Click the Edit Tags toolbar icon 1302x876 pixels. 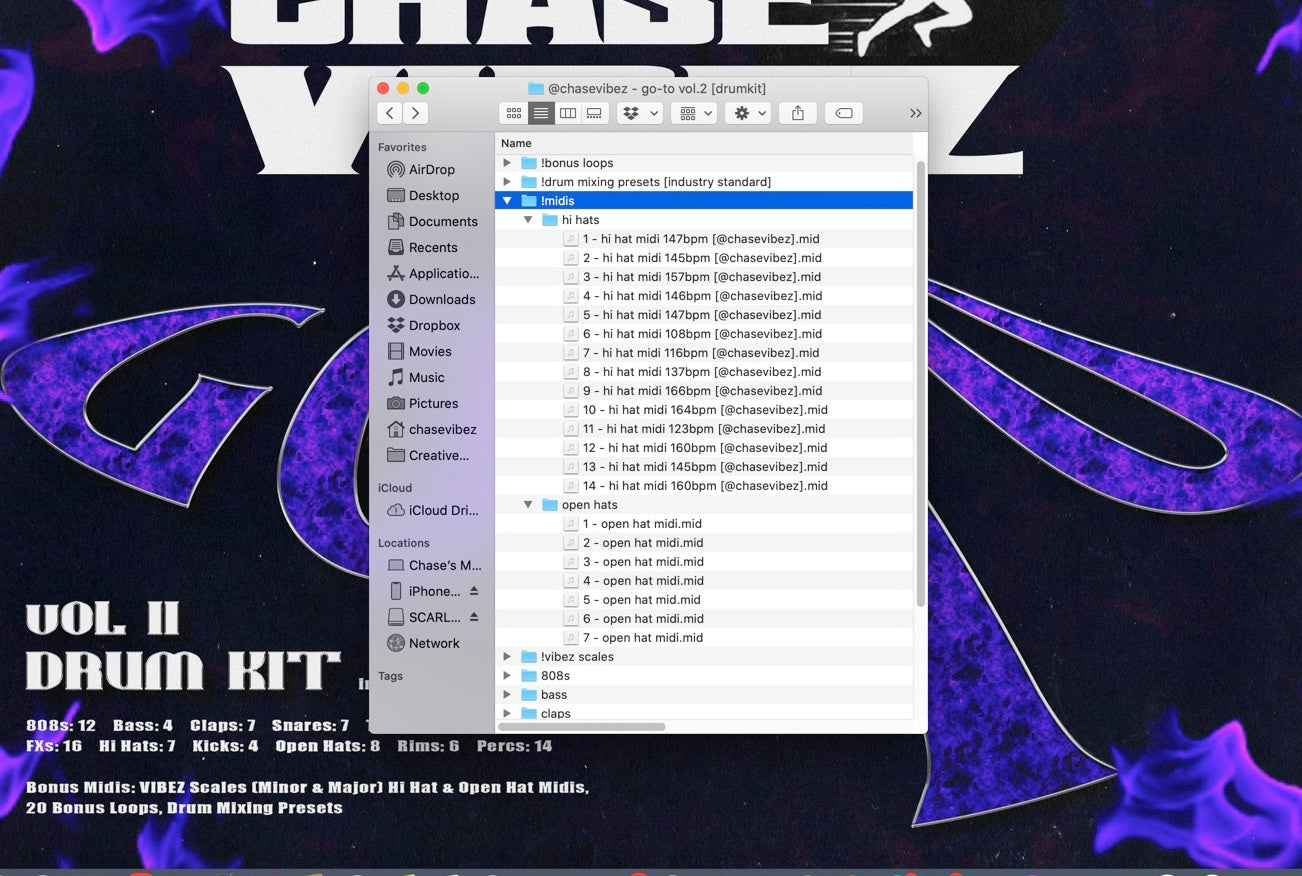[x=844, y=113]
